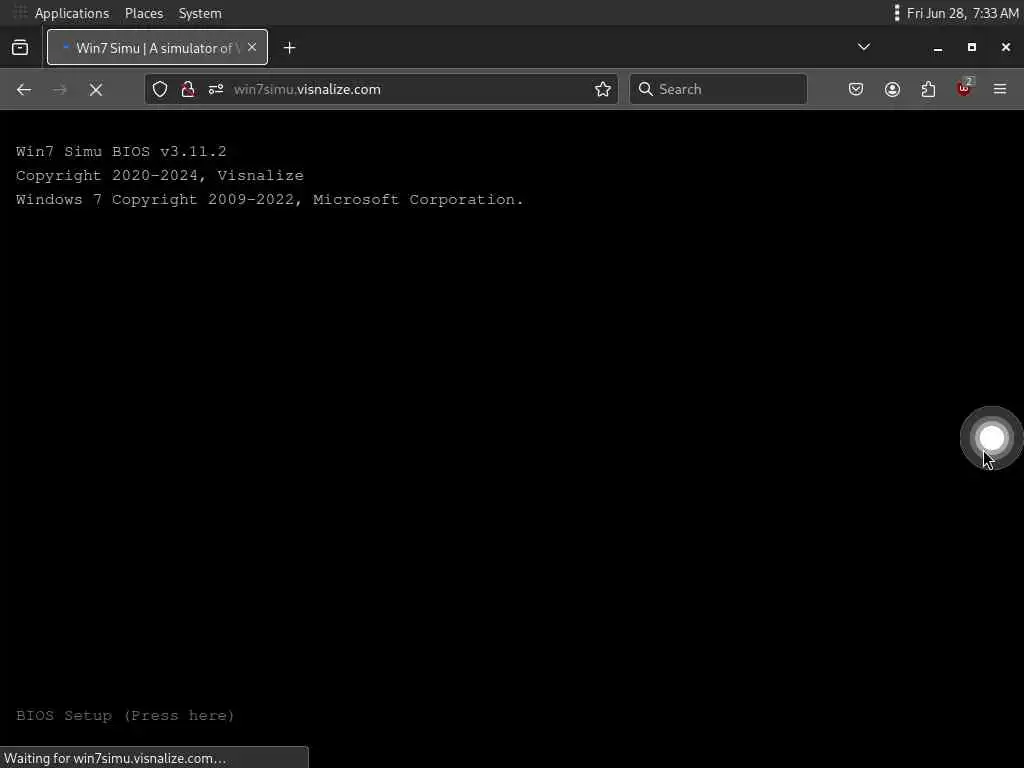Click the Win7 Simu BIOS version text

pyautogui.click(x=121, y=152)
